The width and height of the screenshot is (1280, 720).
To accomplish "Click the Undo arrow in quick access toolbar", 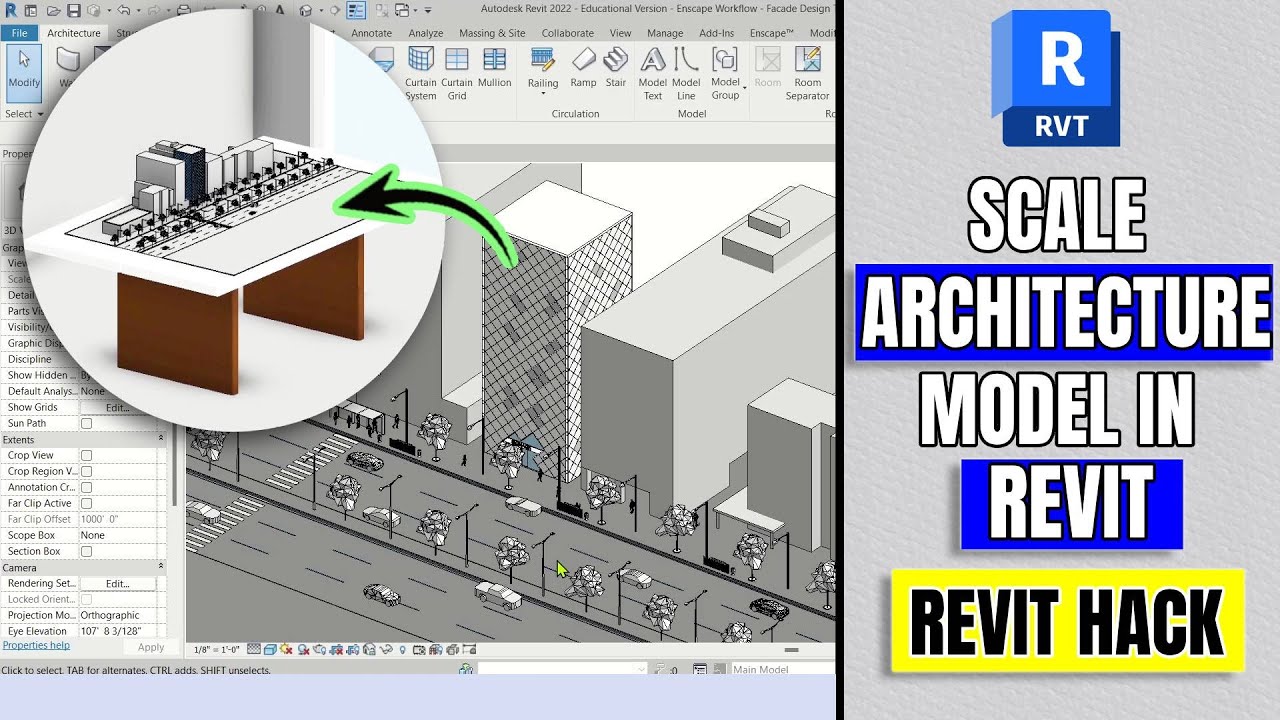I will 123,10.
